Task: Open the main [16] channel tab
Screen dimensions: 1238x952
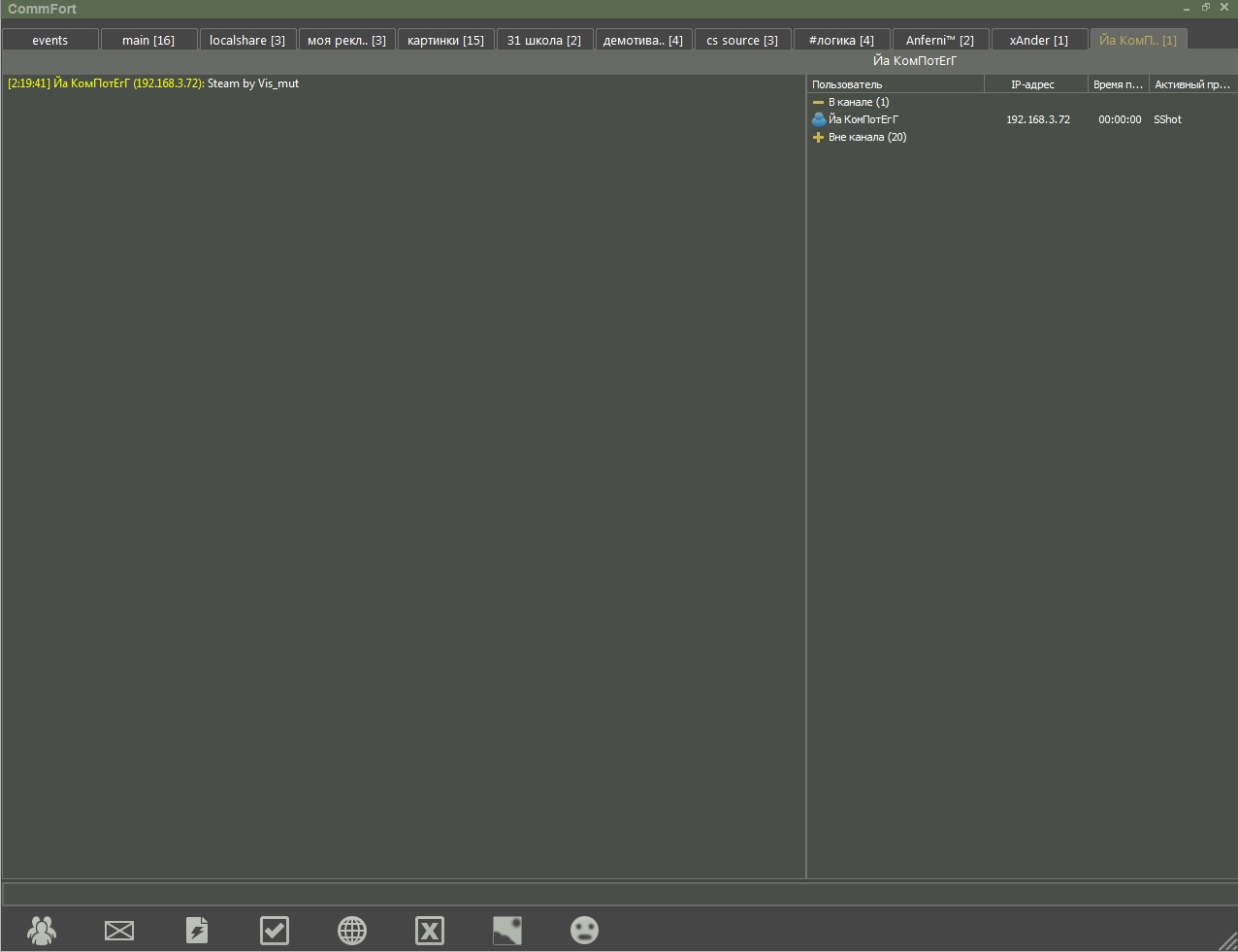Action: pos(148,40)
